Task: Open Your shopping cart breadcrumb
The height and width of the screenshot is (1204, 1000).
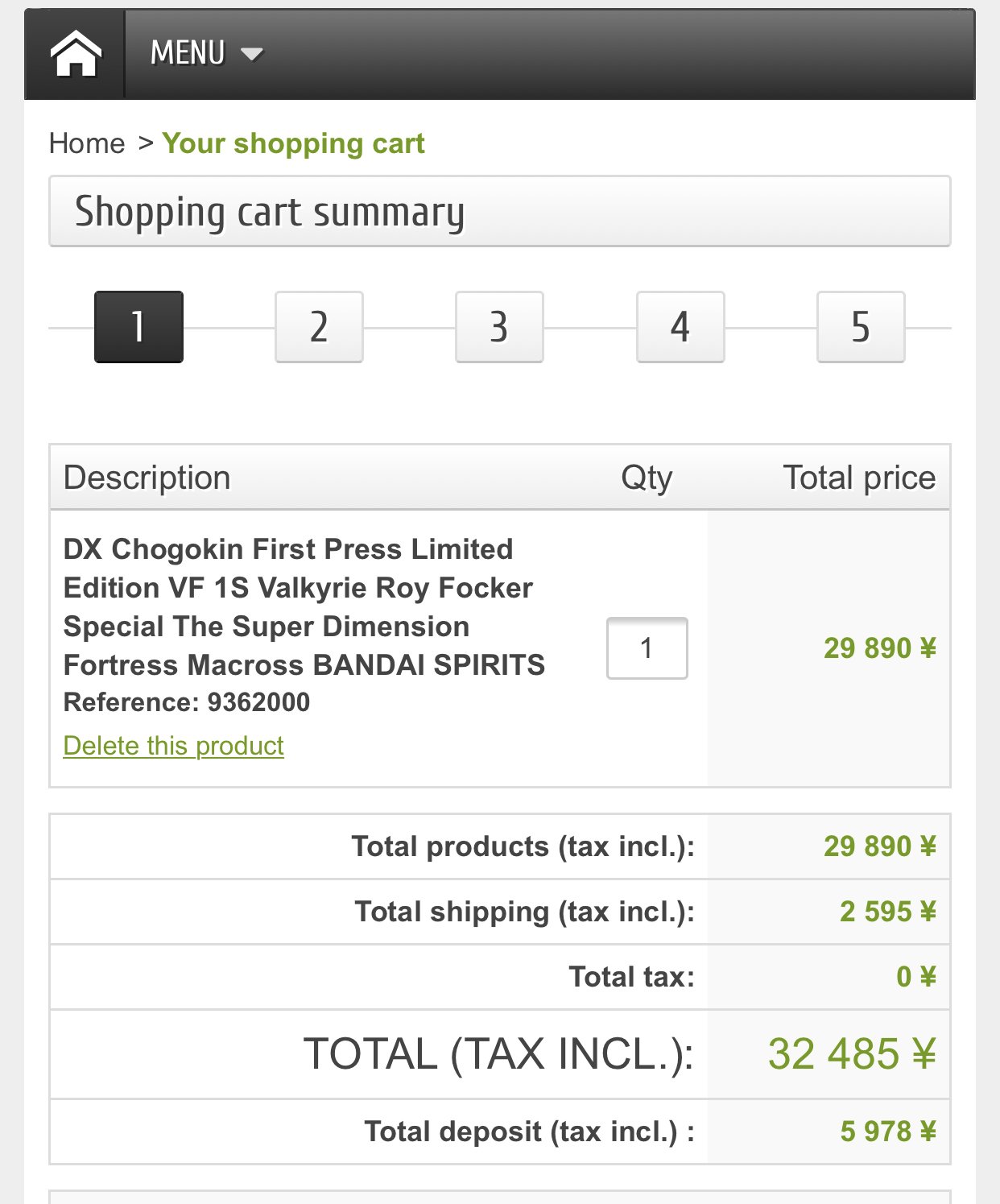Action: pos(293,143)
